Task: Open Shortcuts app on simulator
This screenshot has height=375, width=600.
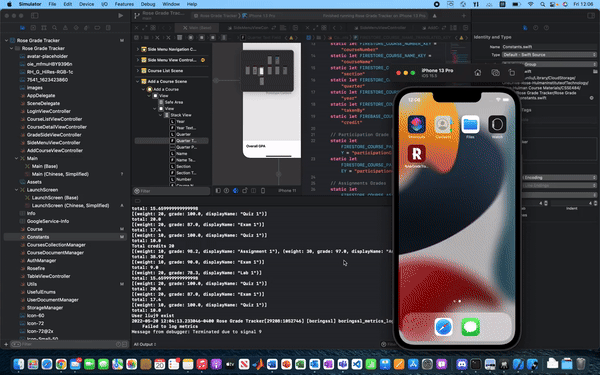Action: click(416, 125)
